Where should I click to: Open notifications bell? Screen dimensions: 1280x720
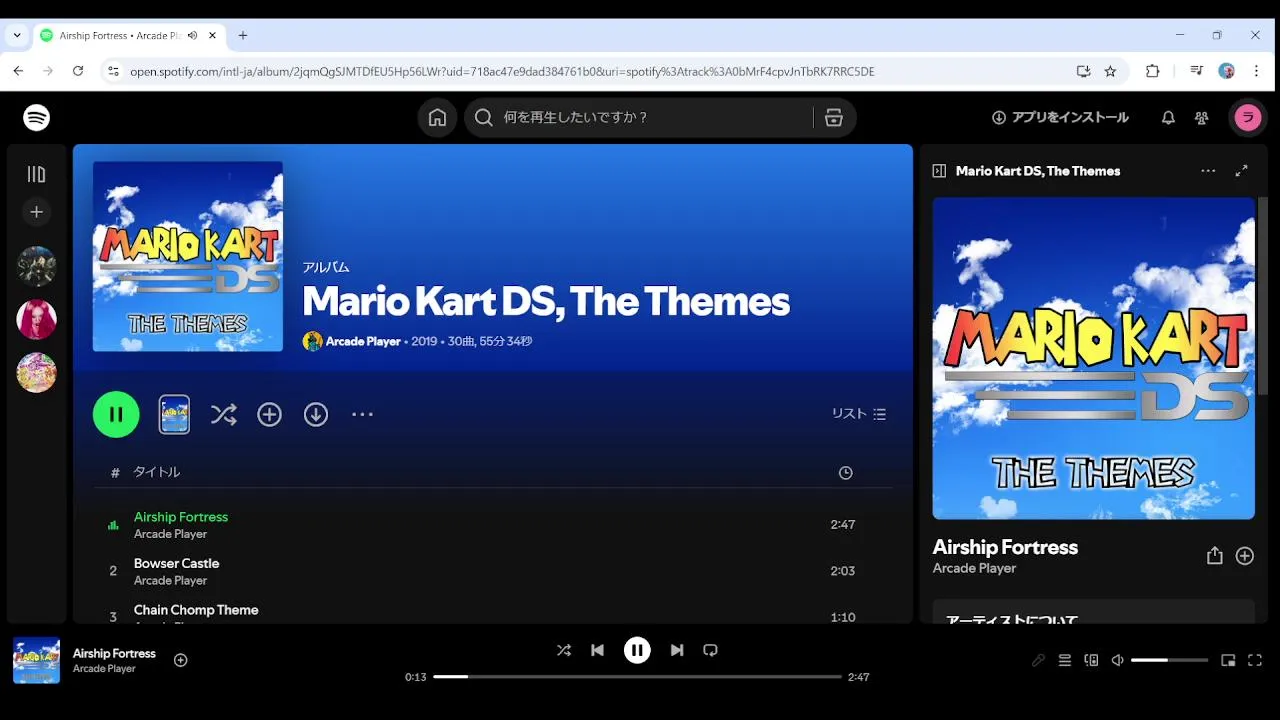coord(1168,117)
